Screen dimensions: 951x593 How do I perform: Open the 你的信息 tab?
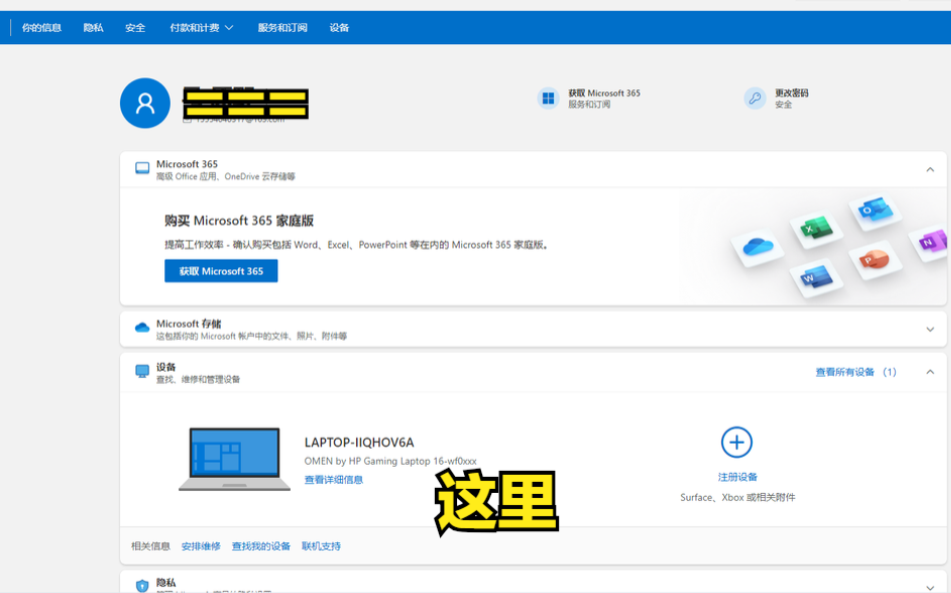pyautogui.click(x=42, y=28)
